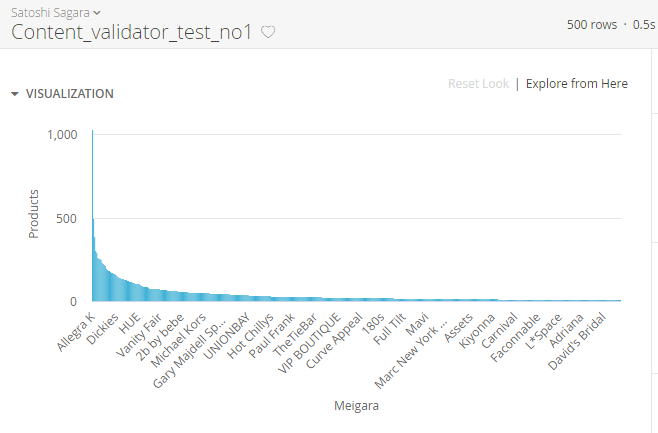The image size is (658, 433).
Task: Click the 500 rows query status text
Action: [x=591, y=24]
